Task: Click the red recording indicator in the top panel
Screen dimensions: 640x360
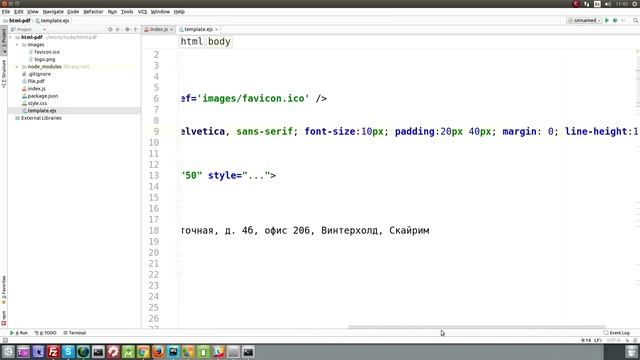Action: coord(576,4)
